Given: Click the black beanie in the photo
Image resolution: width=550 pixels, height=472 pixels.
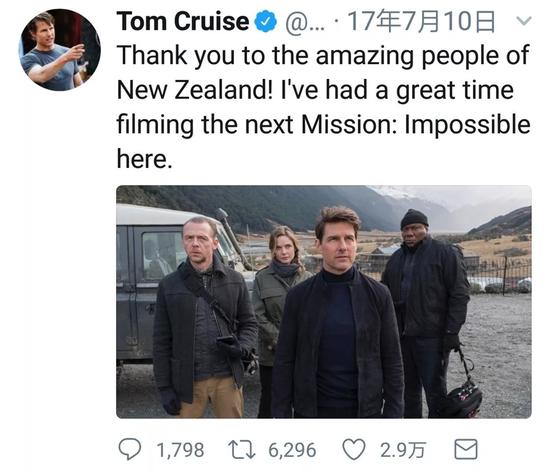Looking at the screenshot, I should pos(414,218).
